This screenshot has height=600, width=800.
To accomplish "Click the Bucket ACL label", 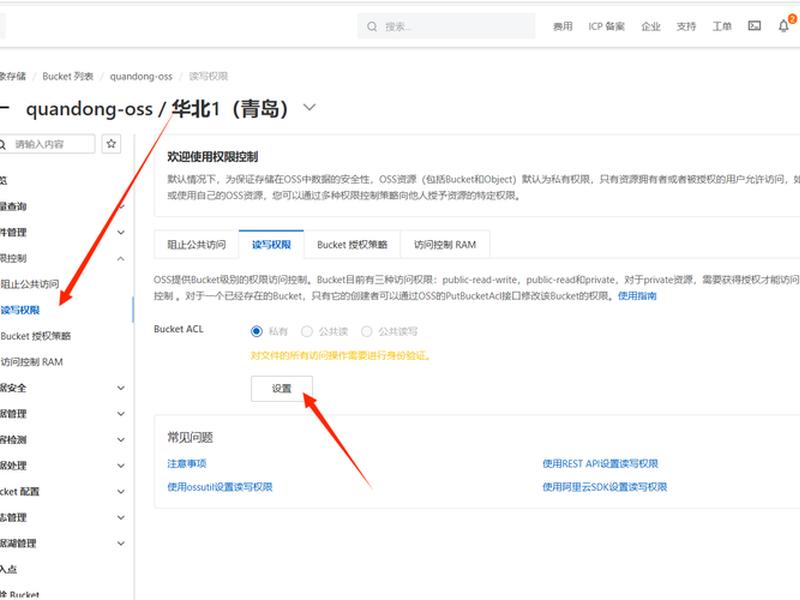I will (x=179, y=329).
